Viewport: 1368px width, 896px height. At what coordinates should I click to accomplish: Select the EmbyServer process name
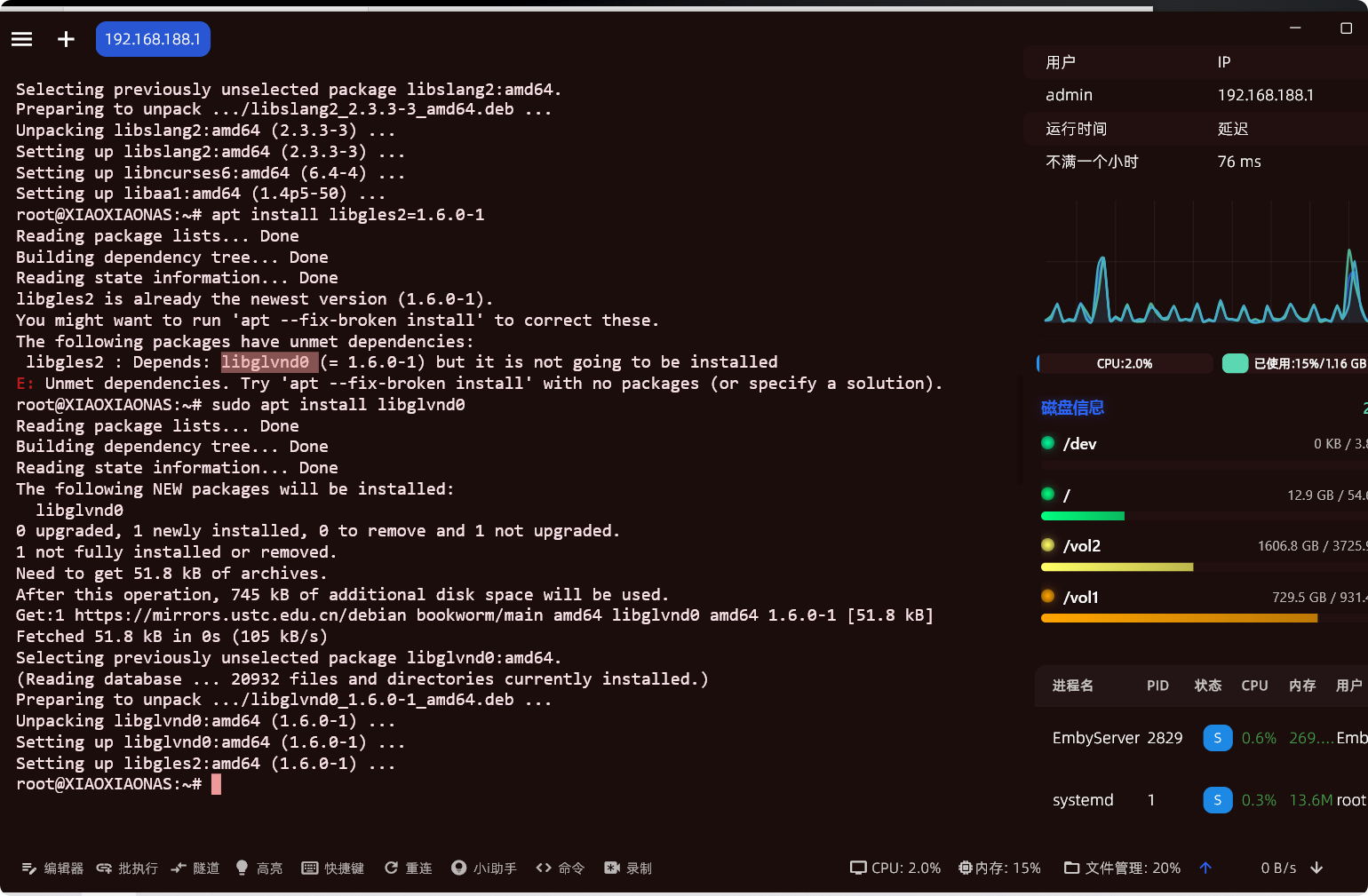coord(1096,738)
